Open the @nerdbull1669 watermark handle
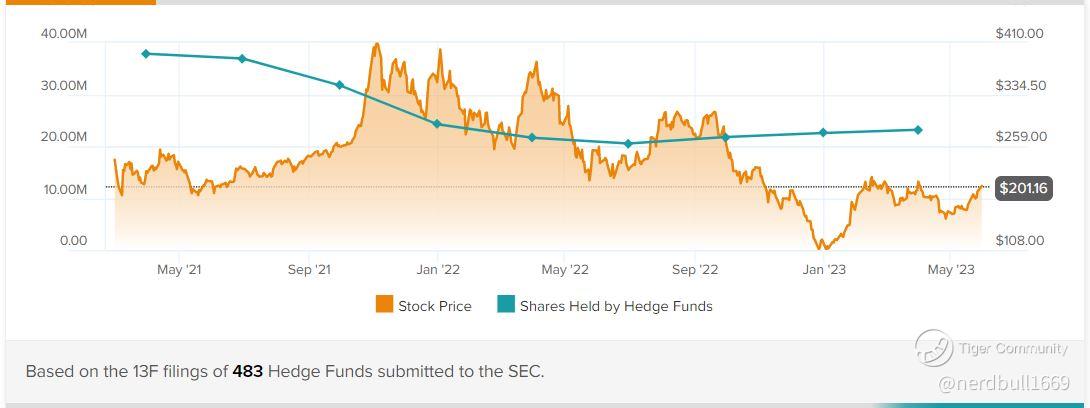This screenshot has width=1090, height=408. coord(1002,382)
